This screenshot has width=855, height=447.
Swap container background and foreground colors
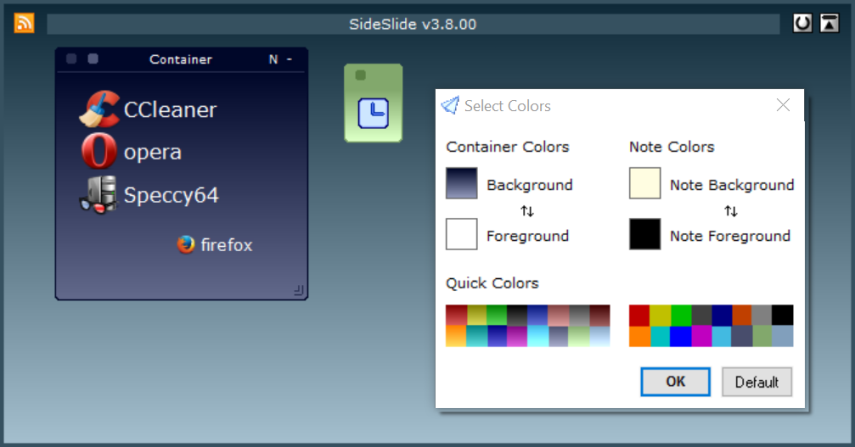[527, 211]
